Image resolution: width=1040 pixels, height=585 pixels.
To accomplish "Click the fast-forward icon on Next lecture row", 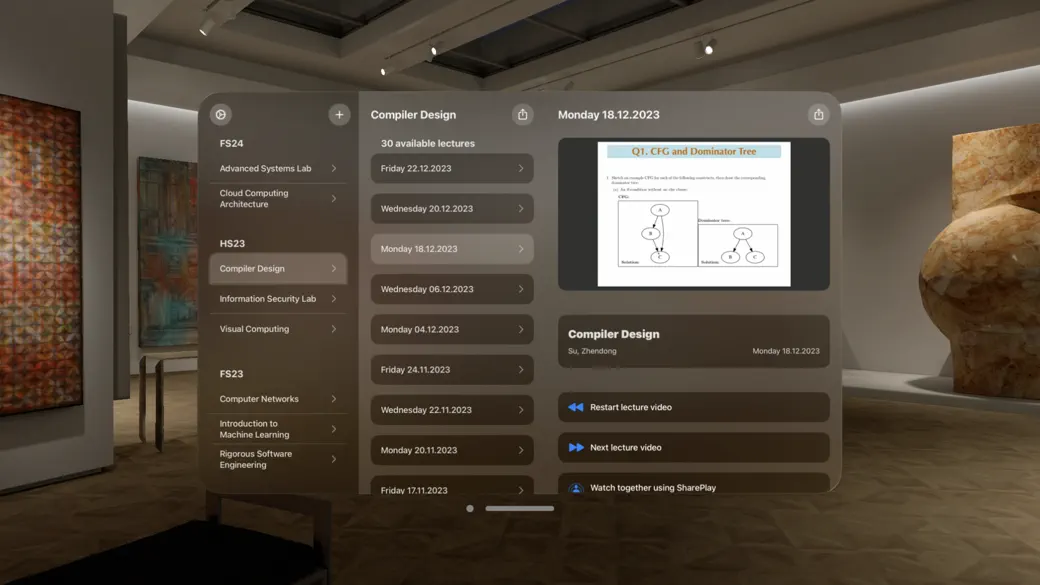I will [x=576, y=447].
